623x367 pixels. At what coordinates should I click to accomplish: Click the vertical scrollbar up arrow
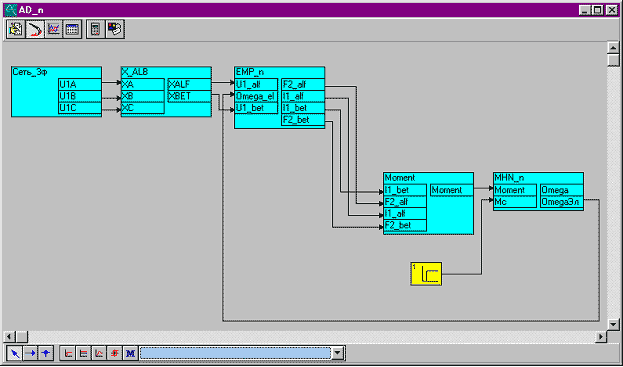(x=613, y=48)
